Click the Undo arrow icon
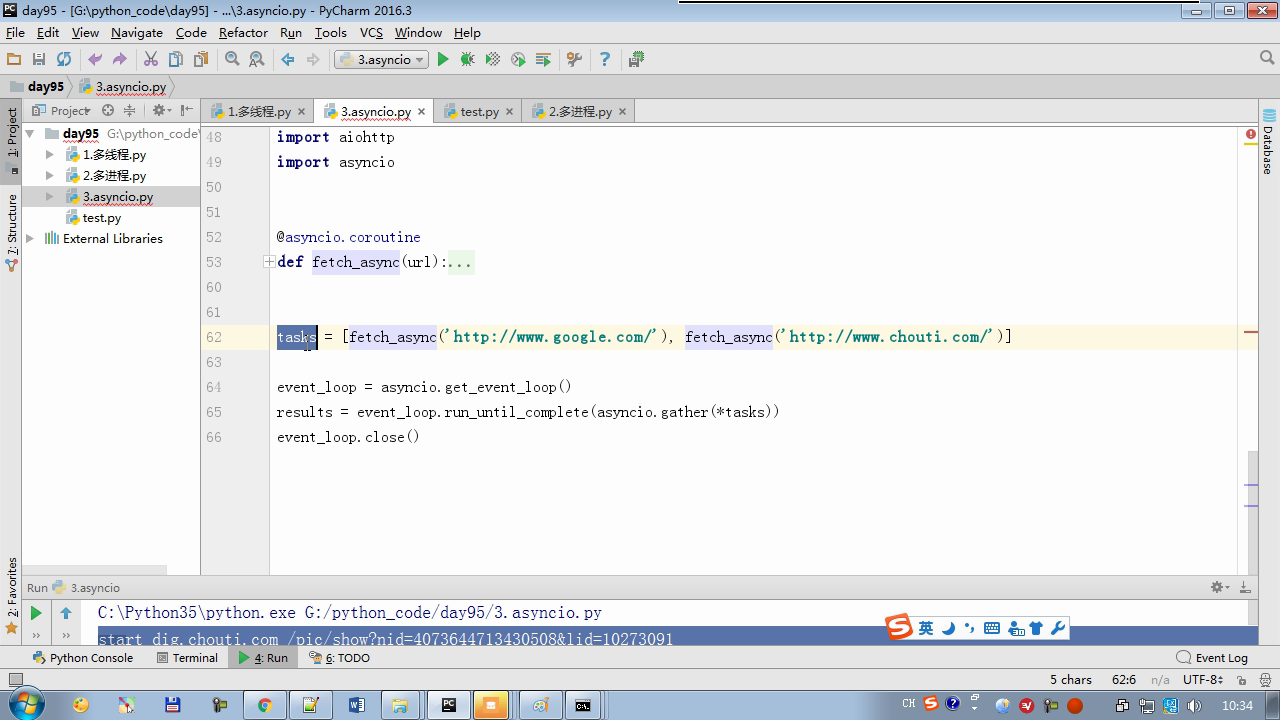1280x720 pixels. [x=95, y=60]
